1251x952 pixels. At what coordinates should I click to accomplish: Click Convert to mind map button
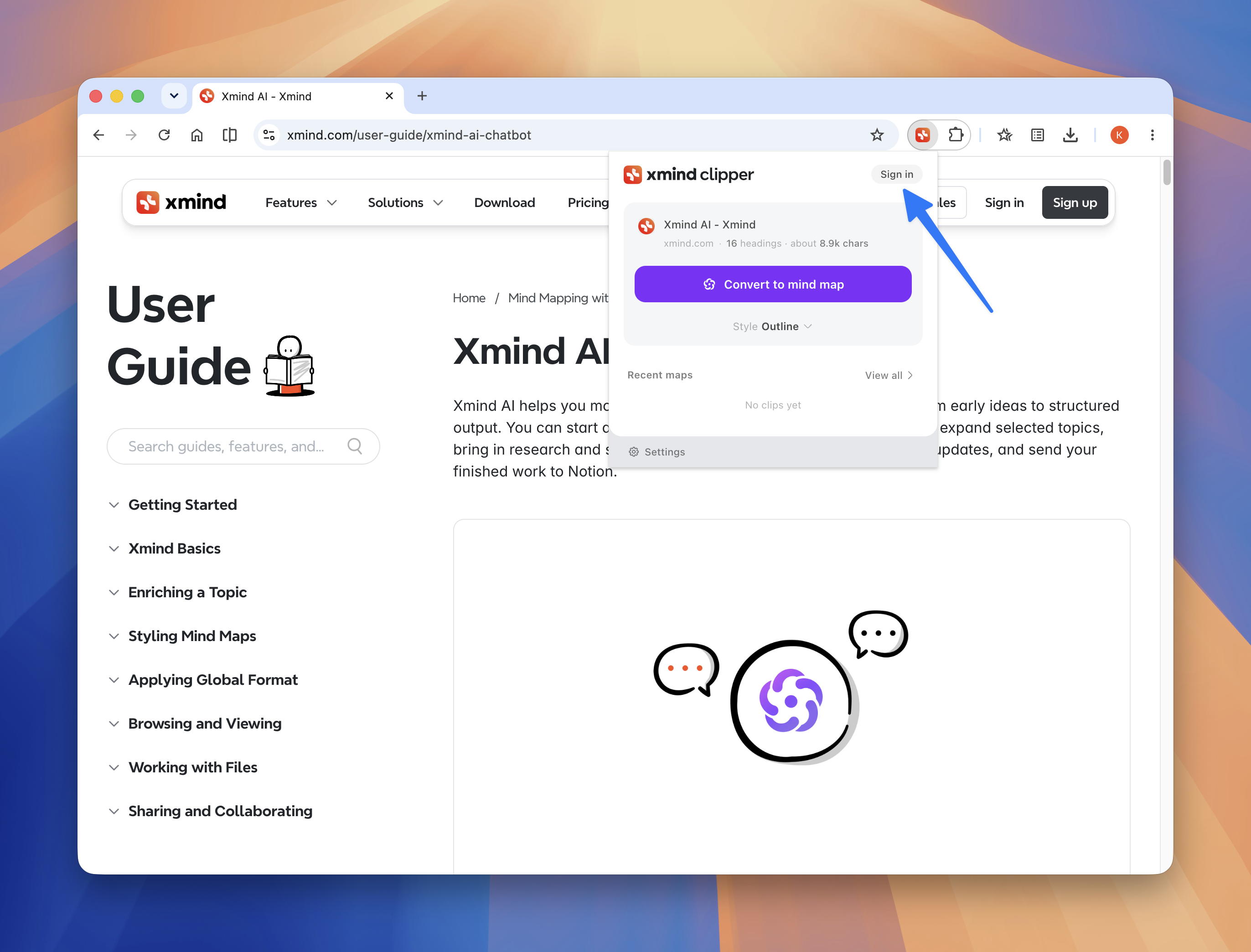(x=773, y=284)
